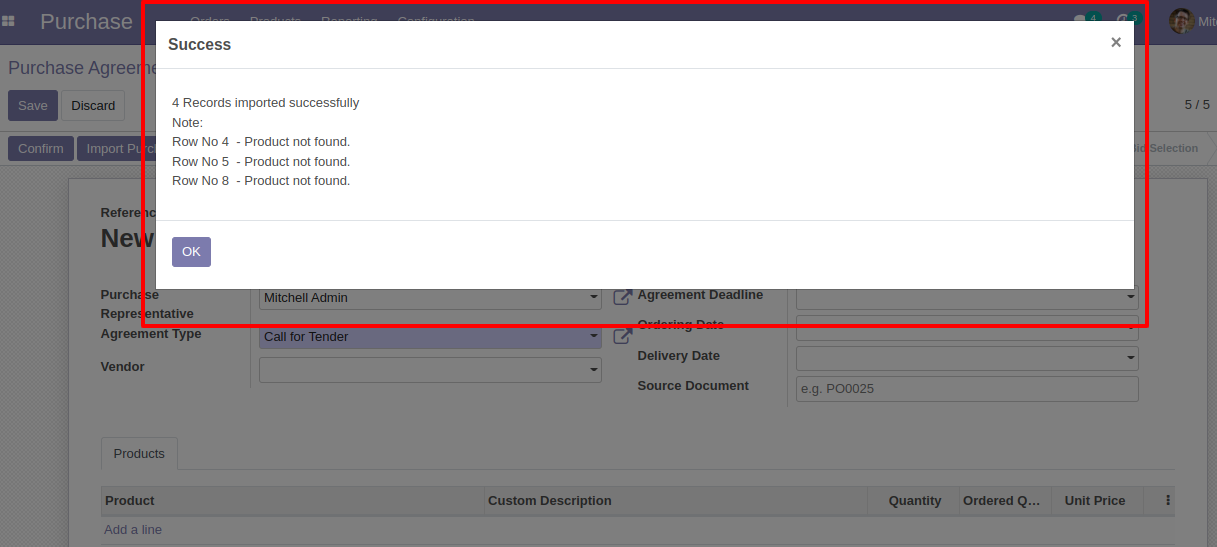1217x547 pixels.
Task: Click the Success dialog title
Action: 199,45
